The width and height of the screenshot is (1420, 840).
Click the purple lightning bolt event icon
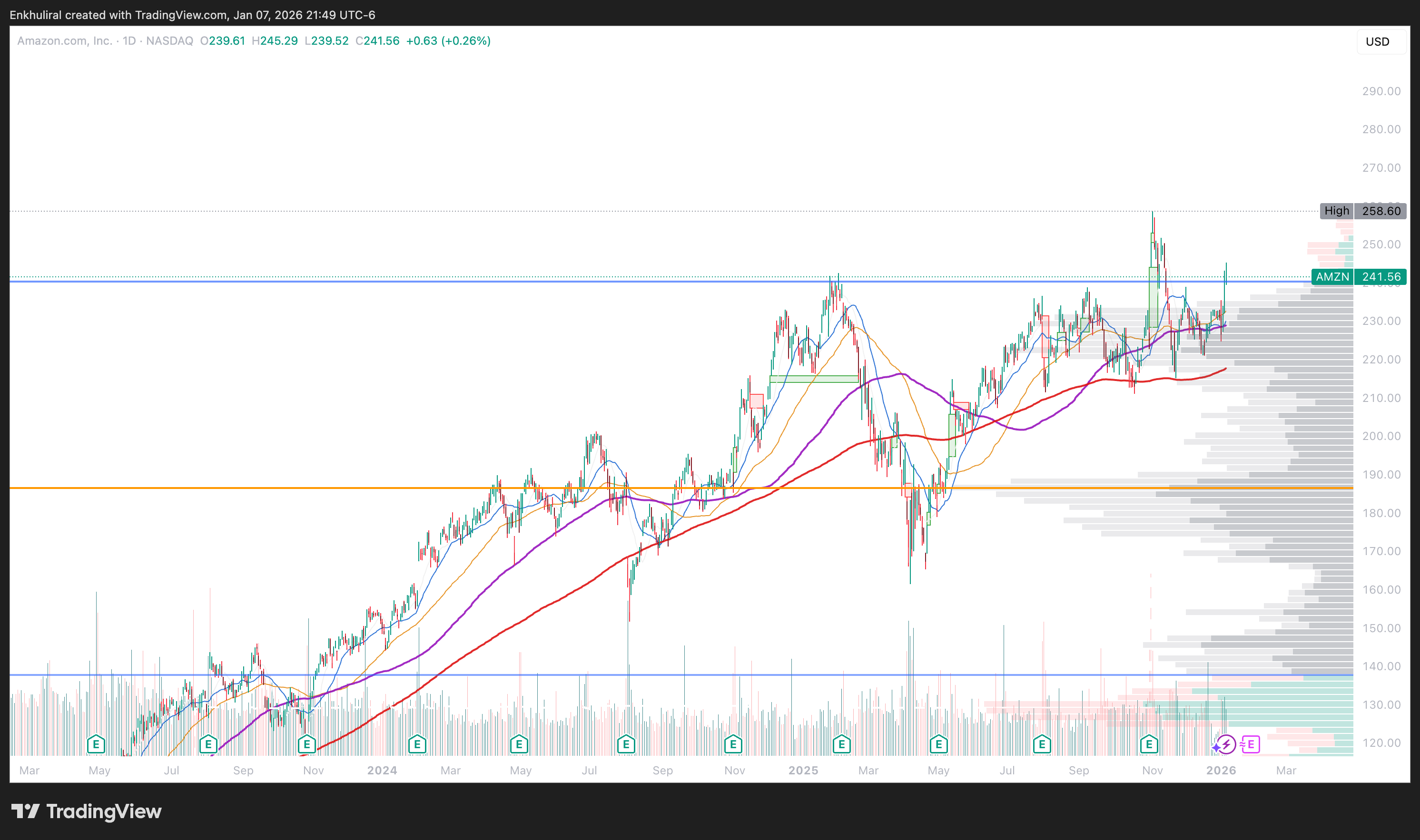point(1226,744)
